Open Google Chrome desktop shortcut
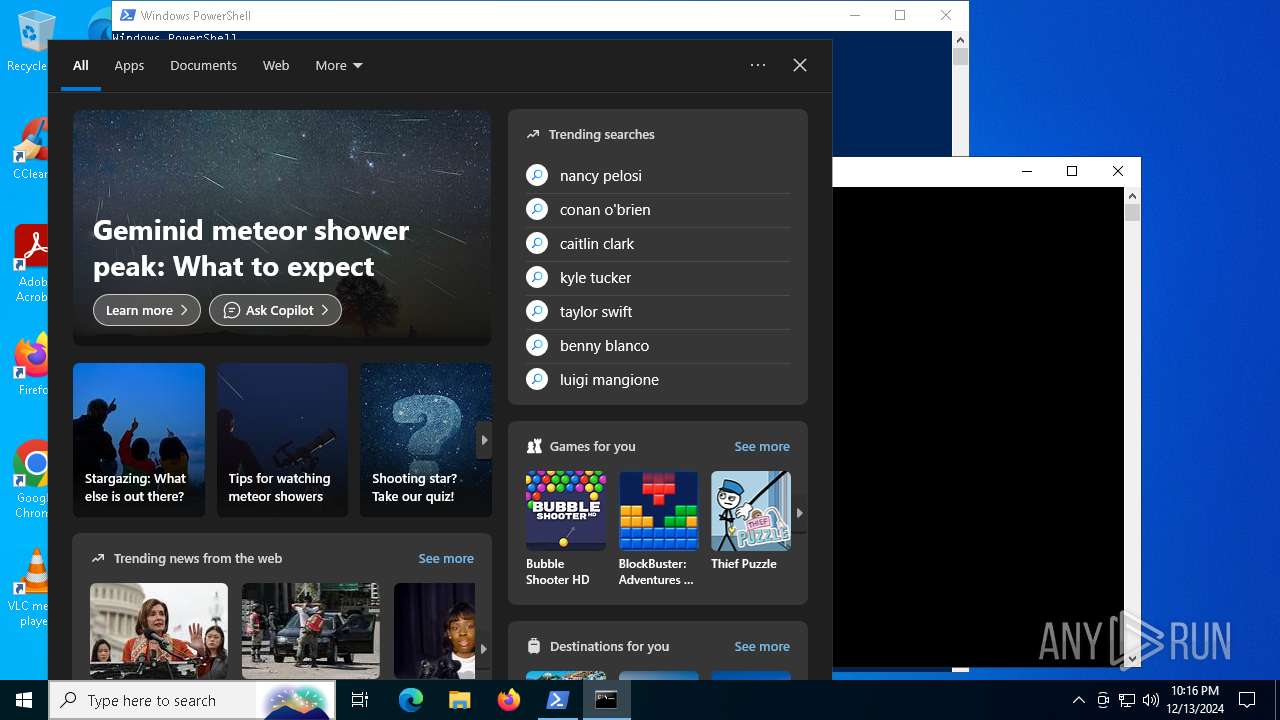Viewport: 1280px width, 720px height. click(x=32, y=480)
